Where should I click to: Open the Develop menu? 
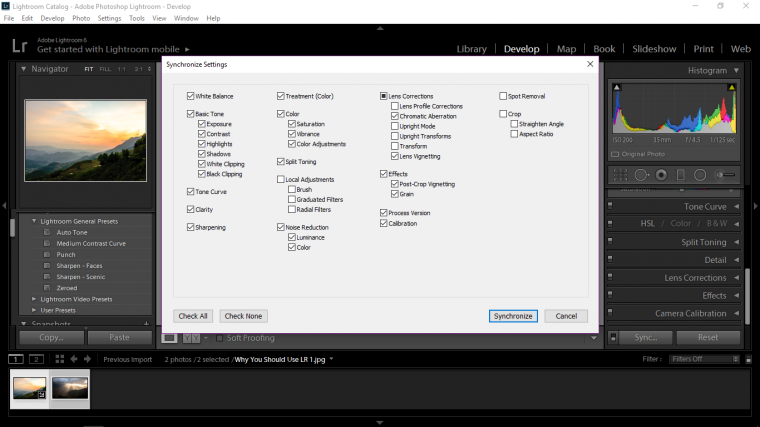pyautogui.click(x=52, y=18)
